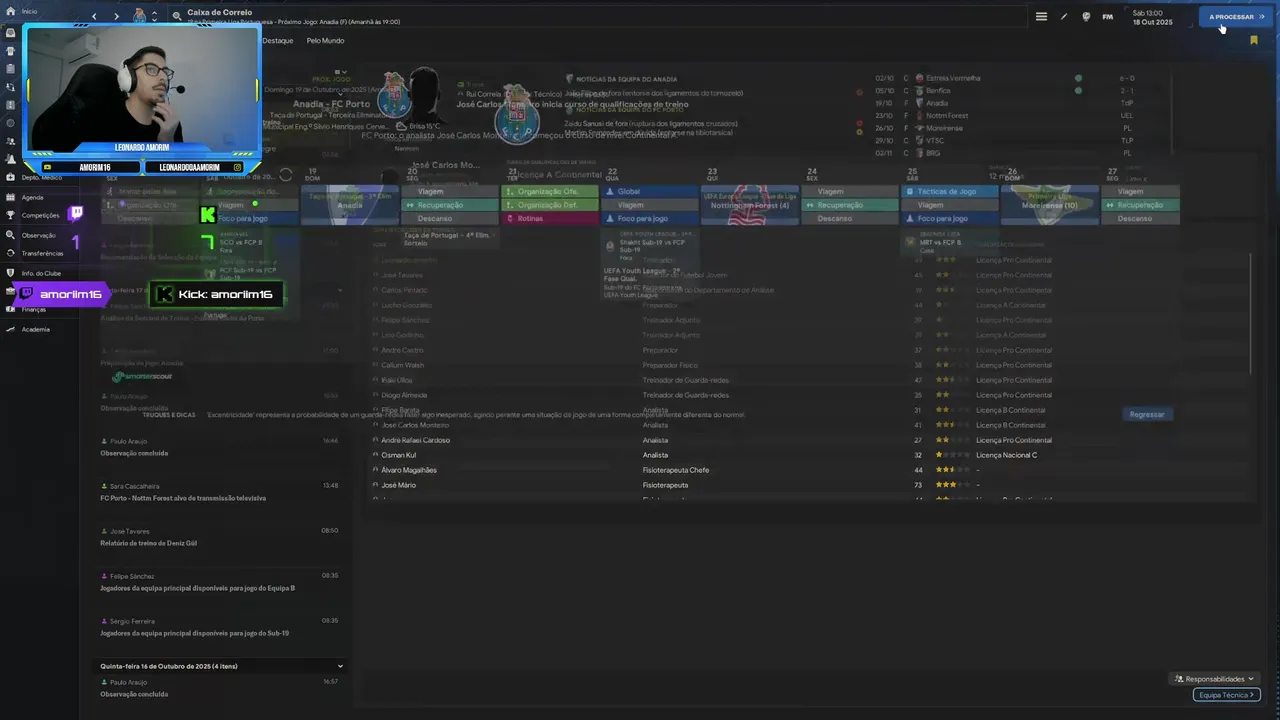1280x720 pixels.
Task: Open the hamburger menu in top bar
Action: click(1041, 16)
